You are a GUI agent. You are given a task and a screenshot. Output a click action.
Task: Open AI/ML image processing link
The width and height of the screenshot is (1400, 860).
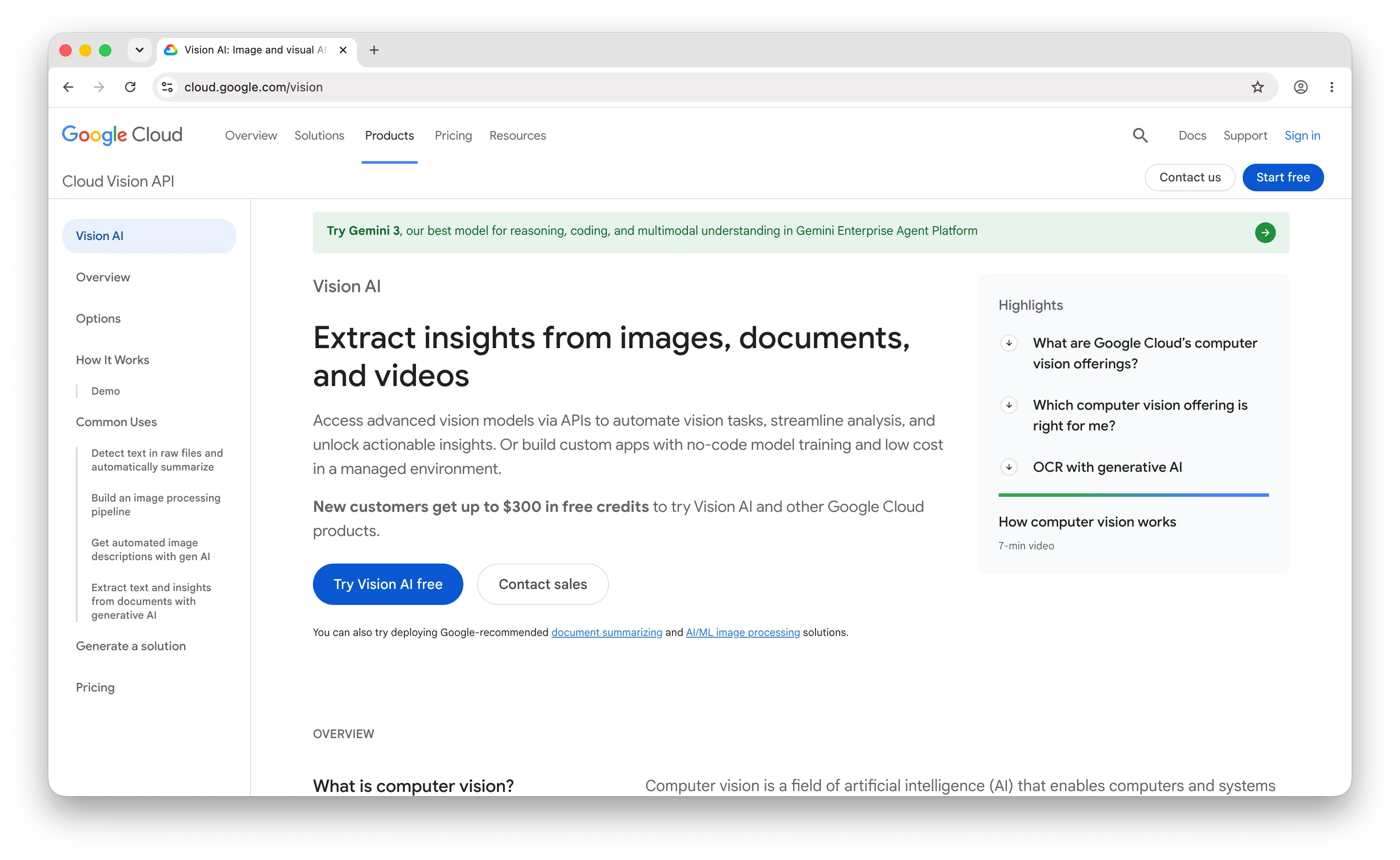point(742,632)
